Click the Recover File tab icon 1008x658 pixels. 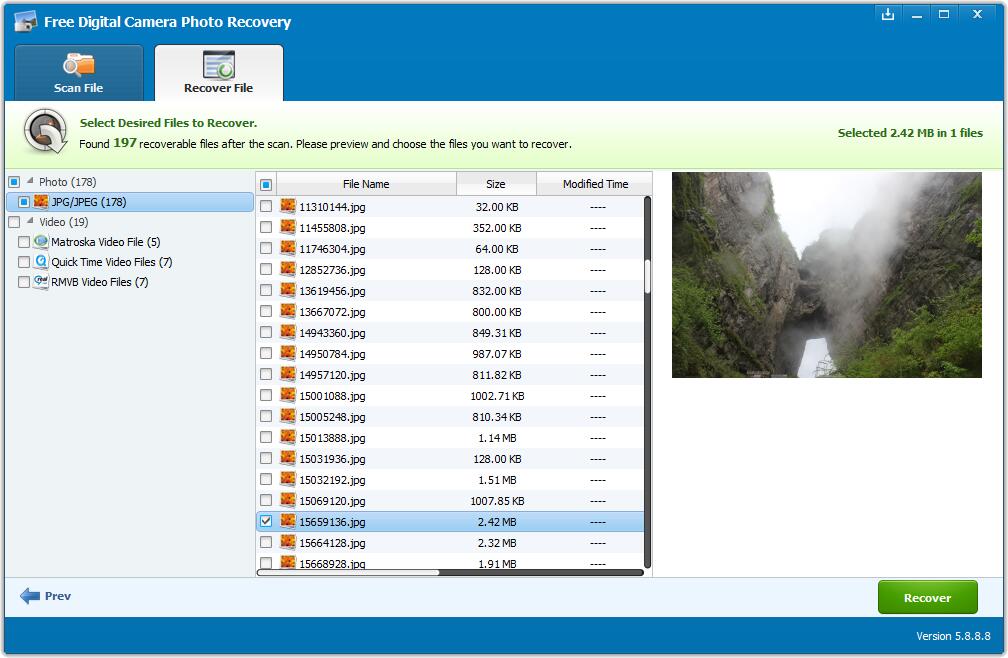(x=219, y=65)
